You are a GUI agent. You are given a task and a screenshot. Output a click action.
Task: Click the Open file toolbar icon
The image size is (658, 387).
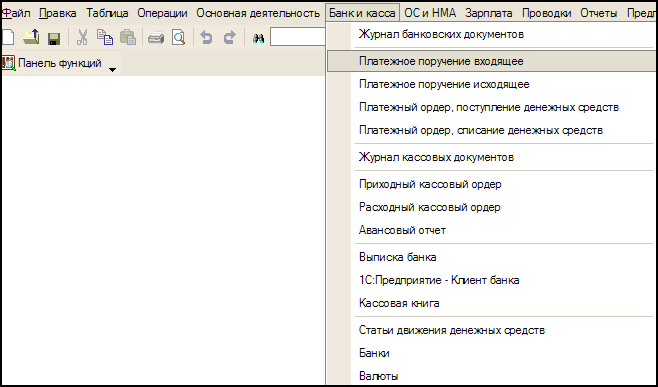(x=31, y=38)
